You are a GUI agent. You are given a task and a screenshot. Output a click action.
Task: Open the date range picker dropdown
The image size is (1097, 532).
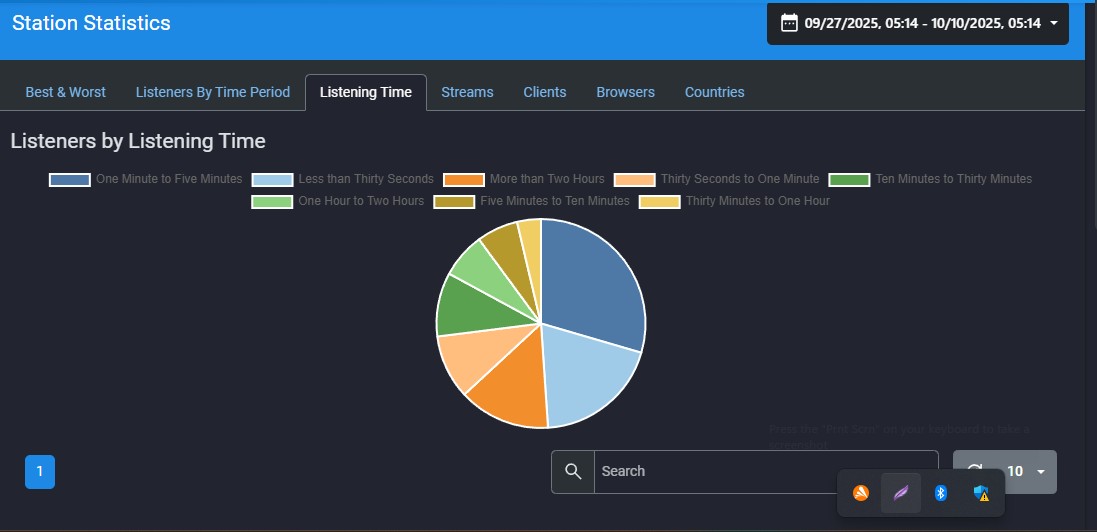pyautogui.click(x=917, y=23)
